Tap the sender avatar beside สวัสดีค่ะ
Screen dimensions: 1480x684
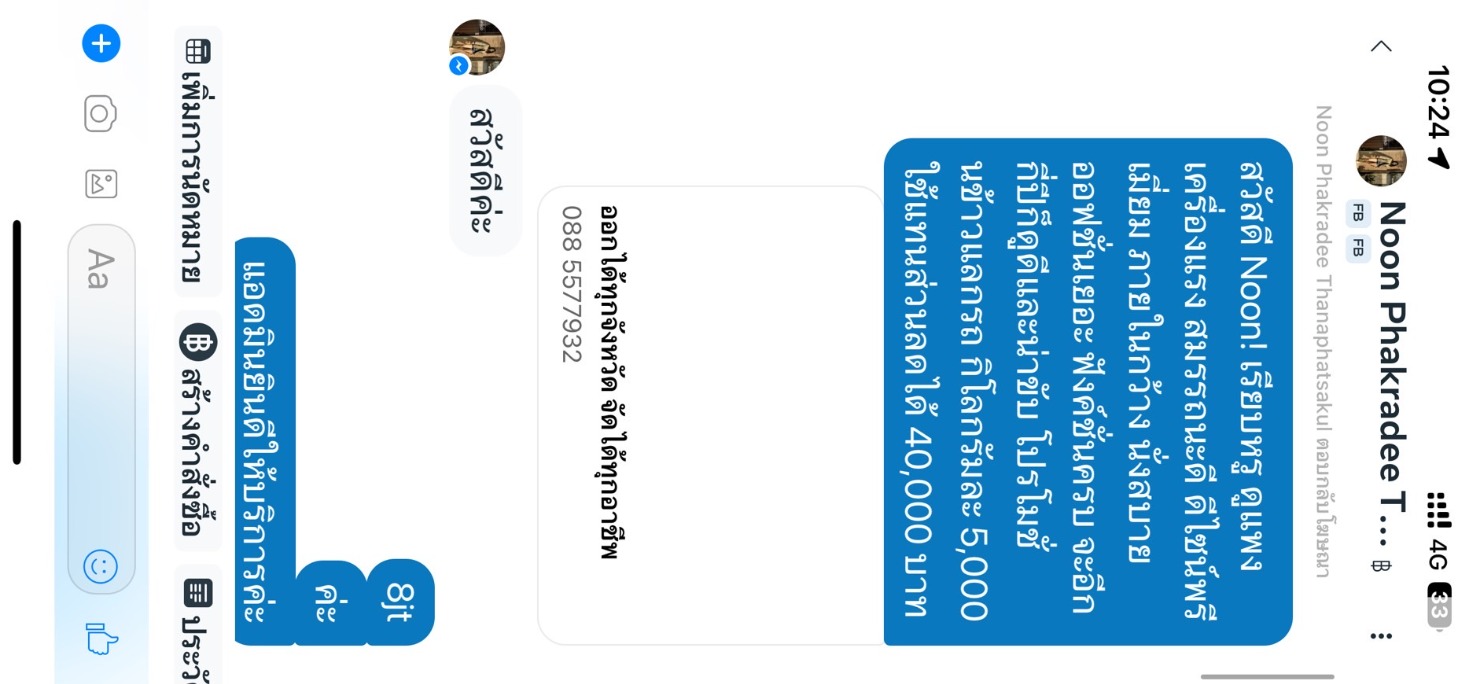tap(477, 47)
